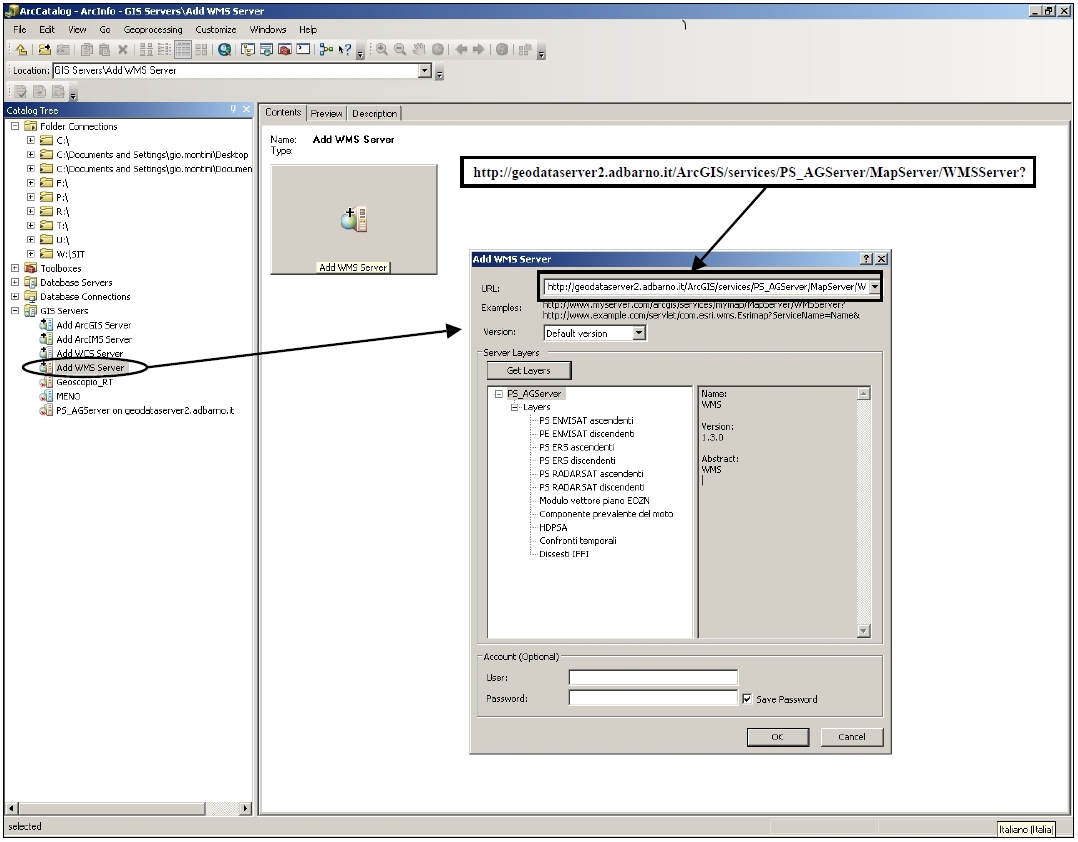Click the Up One Level toolbar icon
Image resolution: width=1078 pixels, height=842 pixels.
(21, 49)
